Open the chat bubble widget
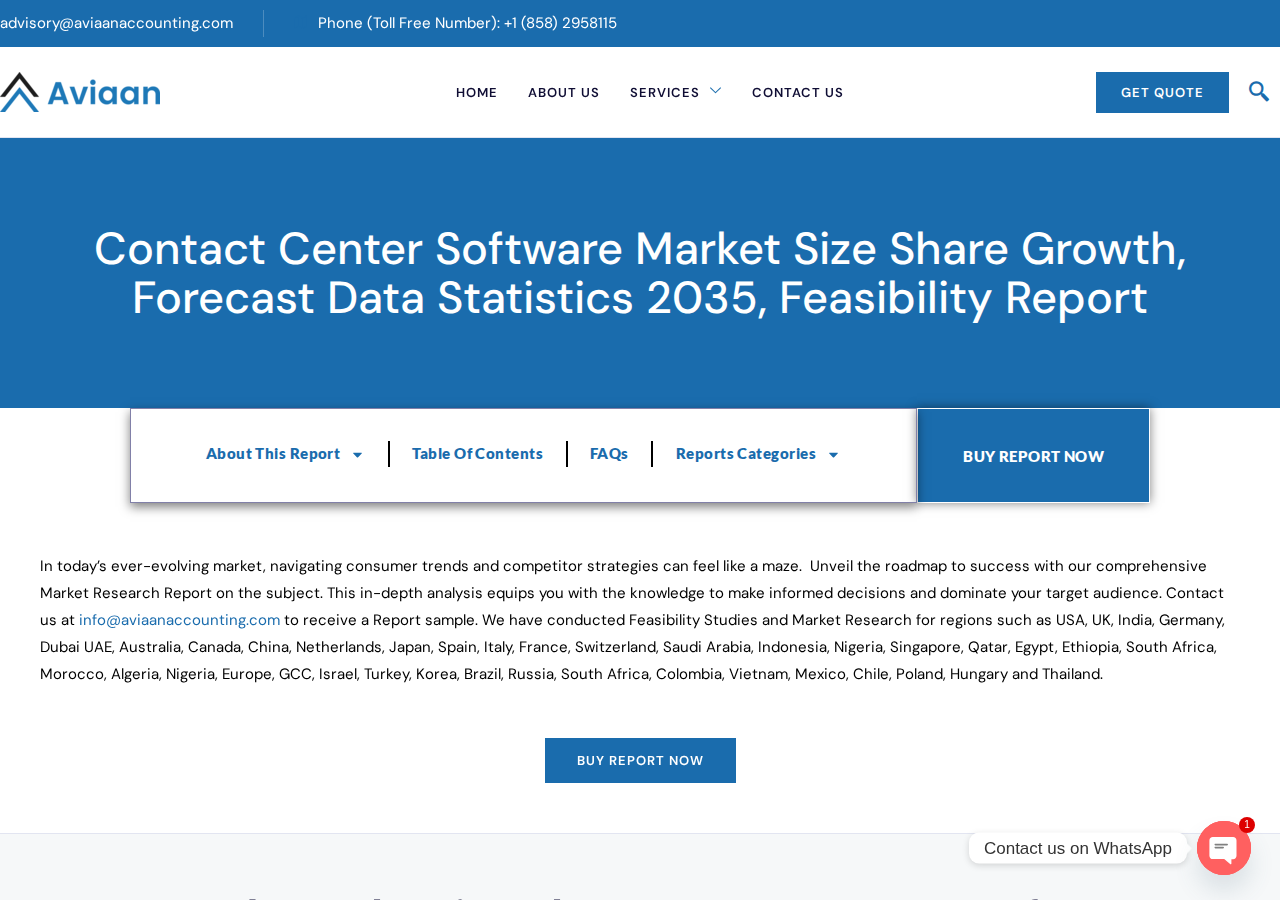This screenshot has height=900, width=1280. point(1224,848)
